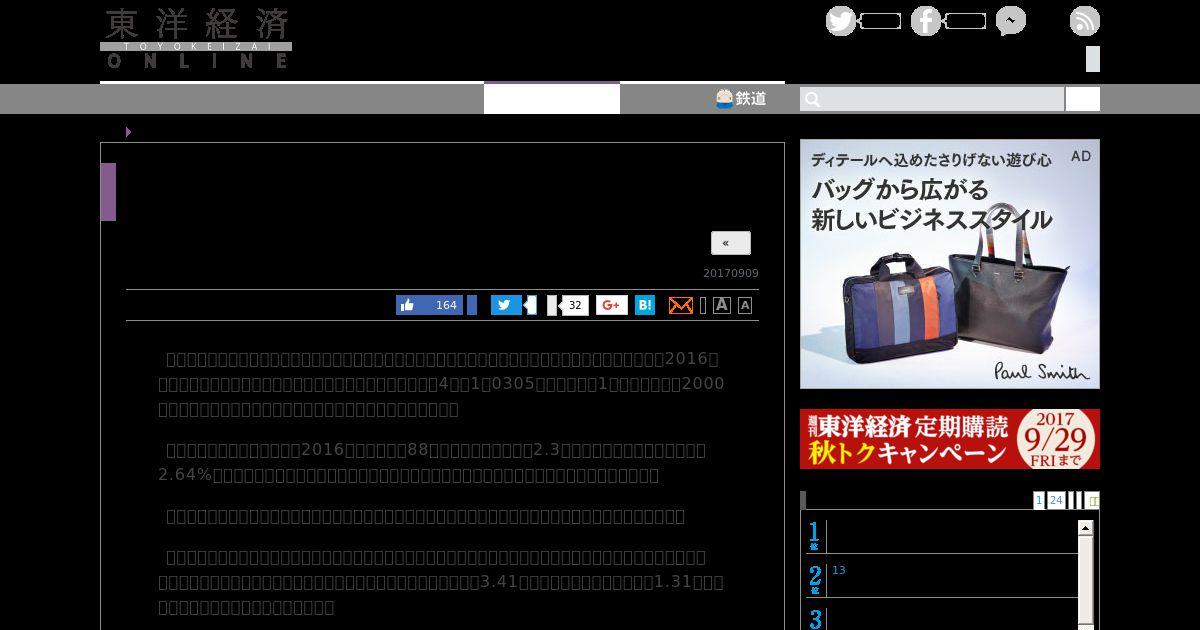Image resolution: width=1200 pixels, height=630 pixels.
Task: Open the RSS feed icon
Action: coord(1085,21)
